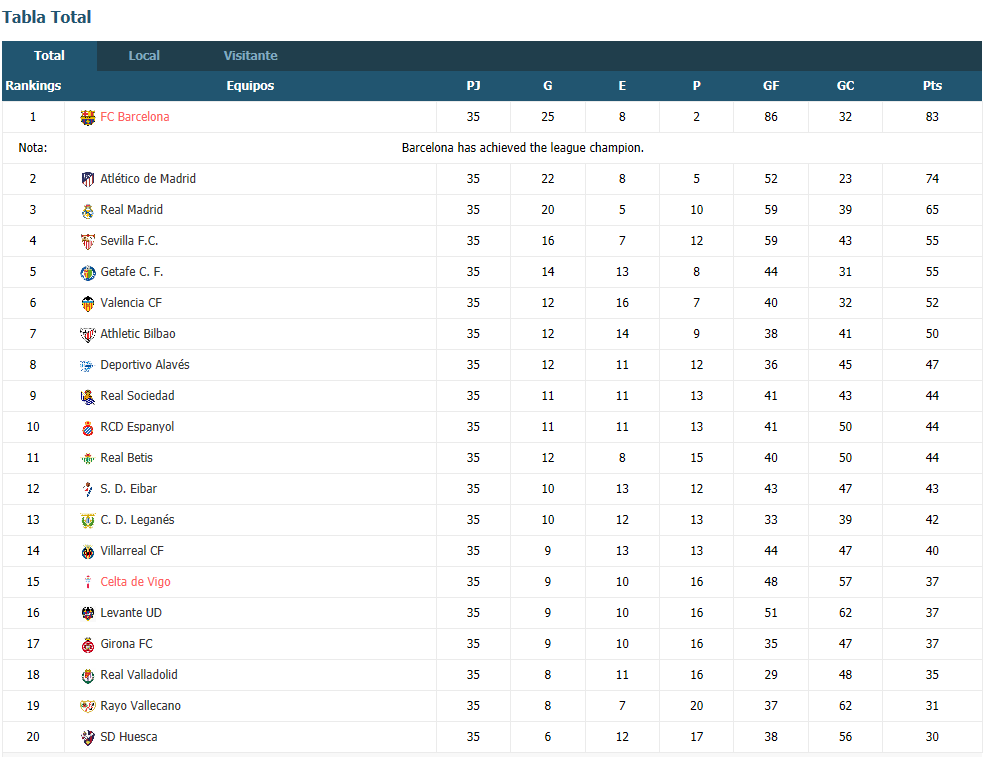Click the Pts column header

click(x=932, y=85)
